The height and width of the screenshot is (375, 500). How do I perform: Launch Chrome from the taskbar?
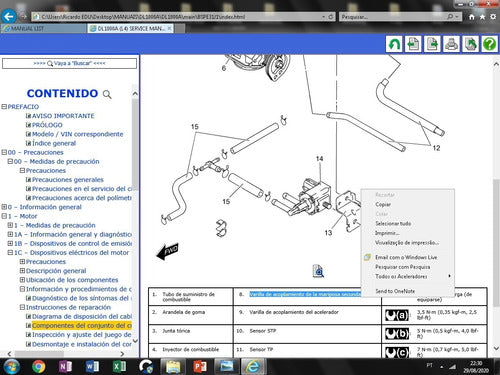[x=38, y=366]
